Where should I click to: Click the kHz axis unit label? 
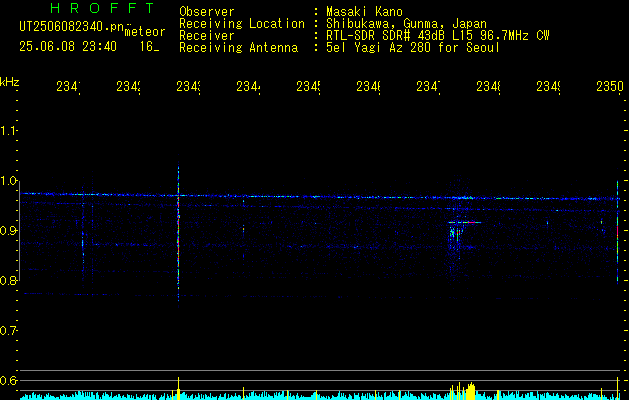tap(10, 82)
